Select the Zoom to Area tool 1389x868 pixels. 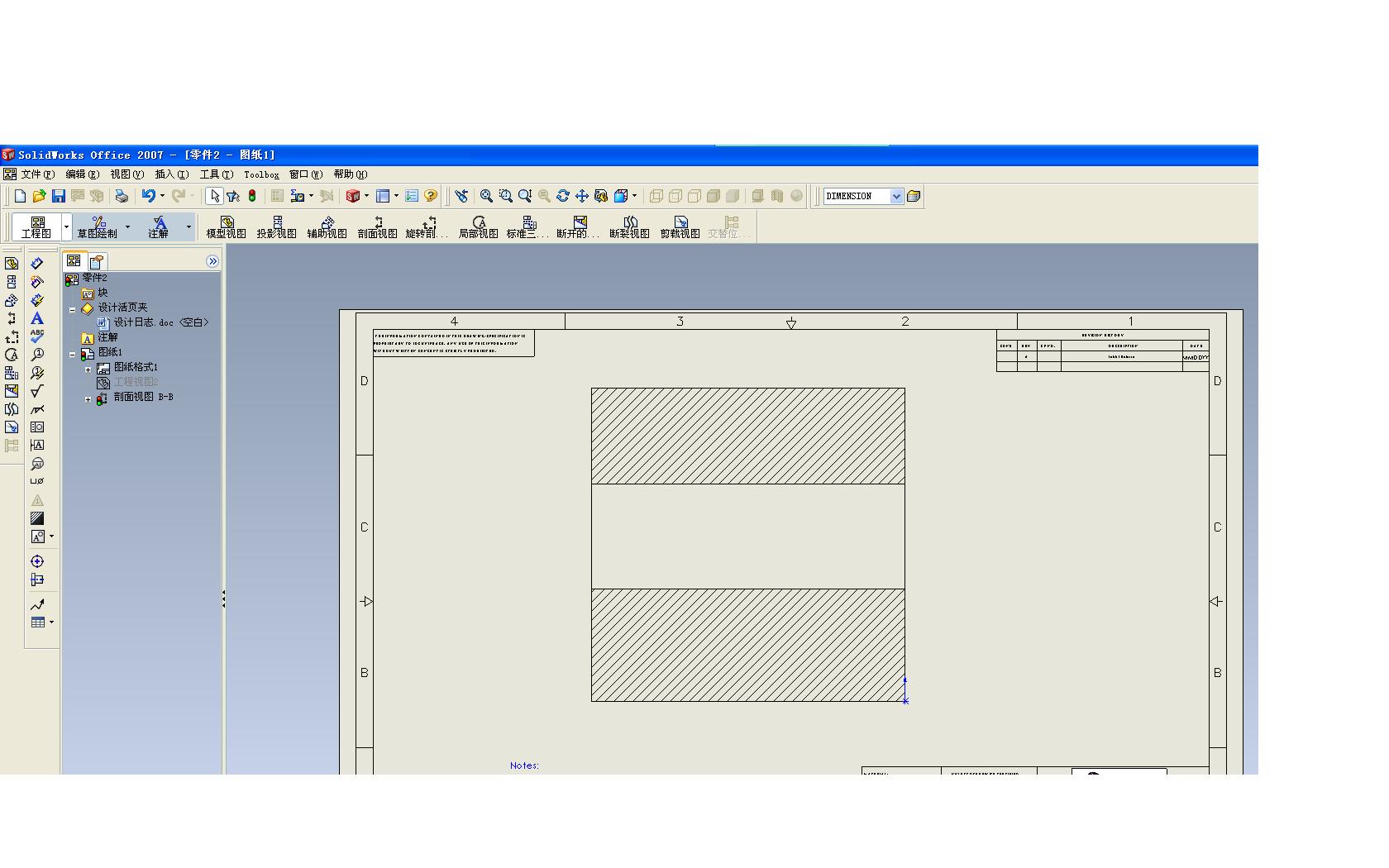point(505,196)
